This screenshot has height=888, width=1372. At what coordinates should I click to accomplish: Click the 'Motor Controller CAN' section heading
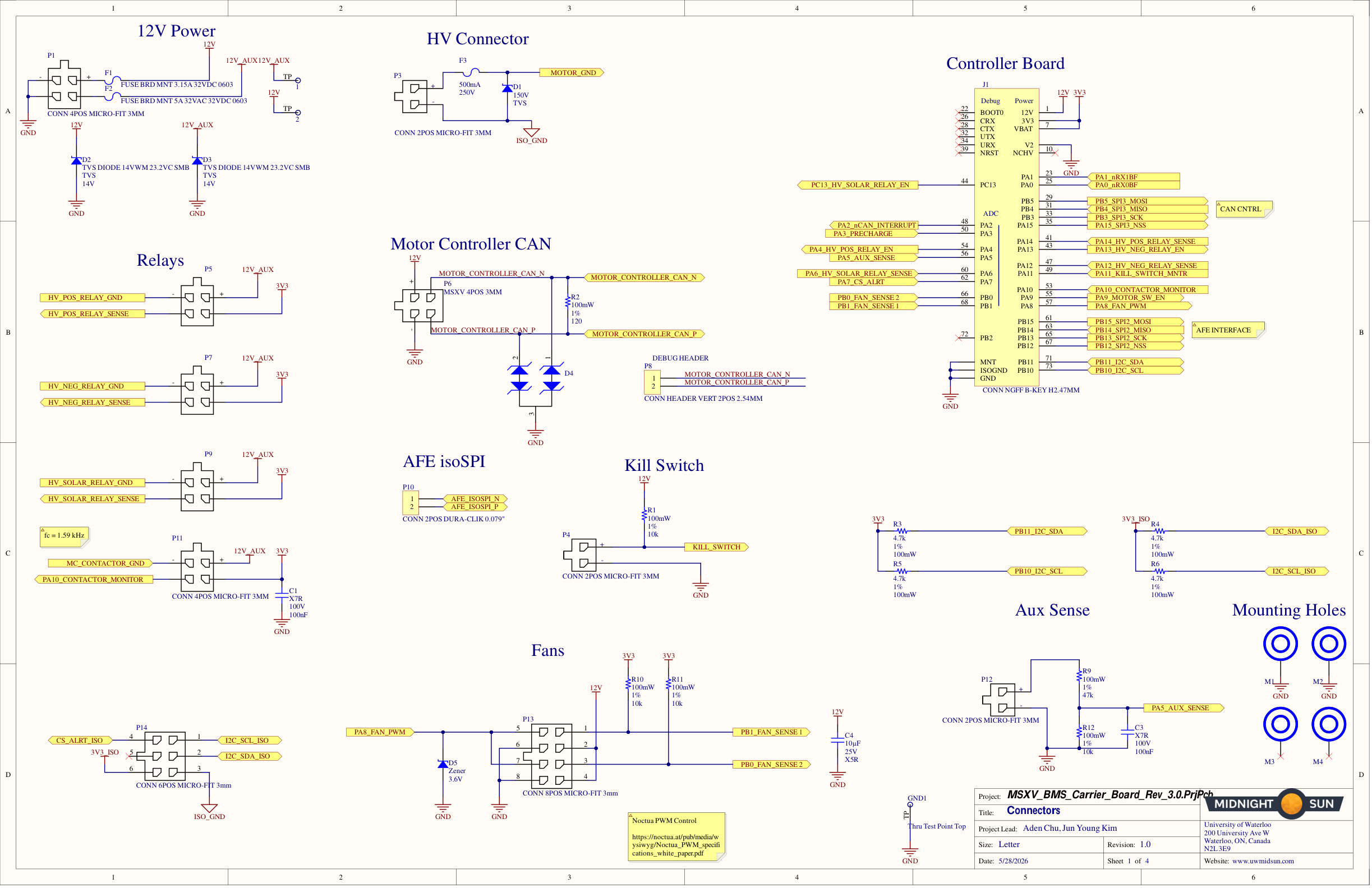471,244
